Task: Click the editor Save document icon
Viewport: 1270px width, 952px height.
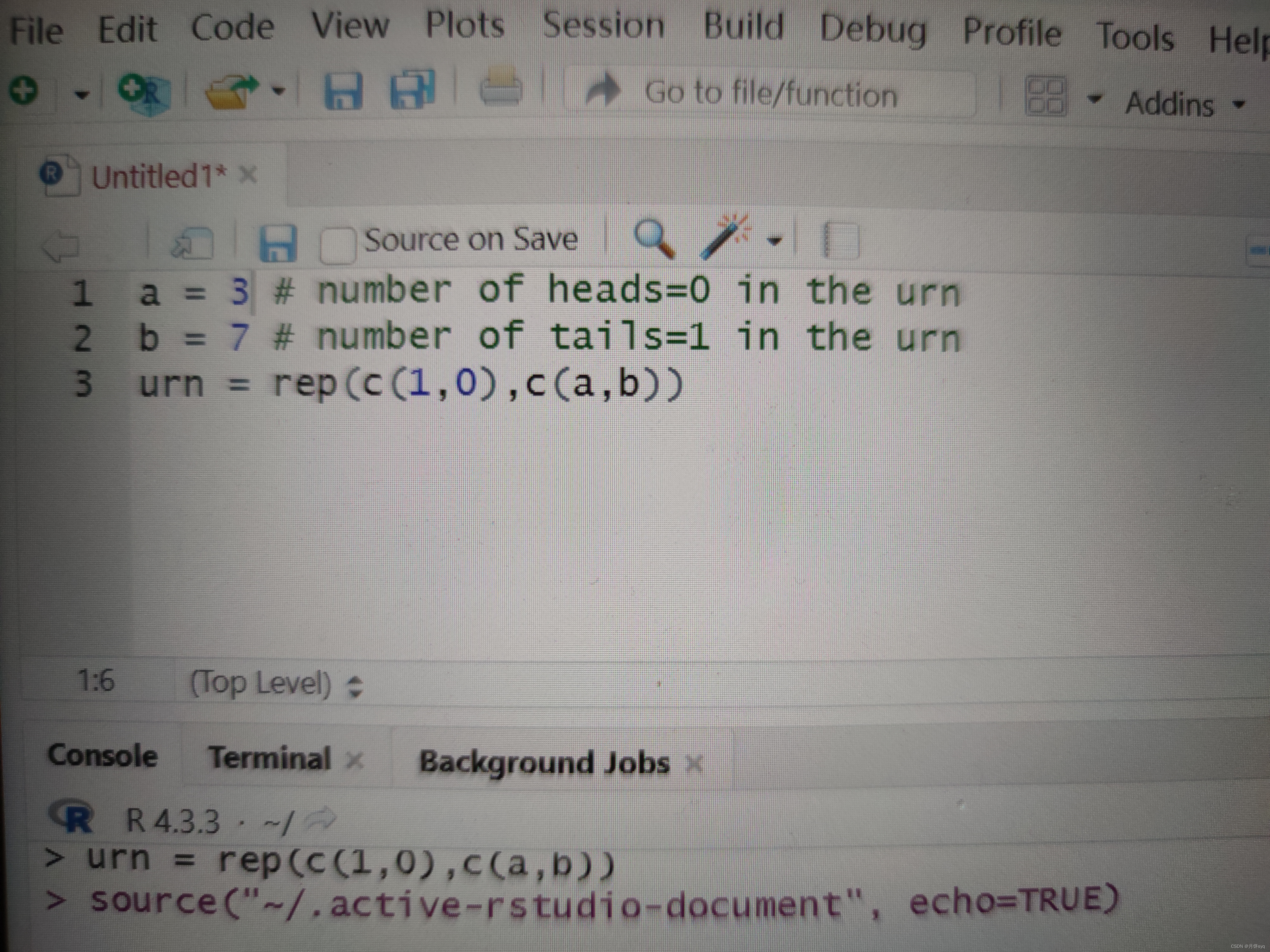Action: click(279, 243)
